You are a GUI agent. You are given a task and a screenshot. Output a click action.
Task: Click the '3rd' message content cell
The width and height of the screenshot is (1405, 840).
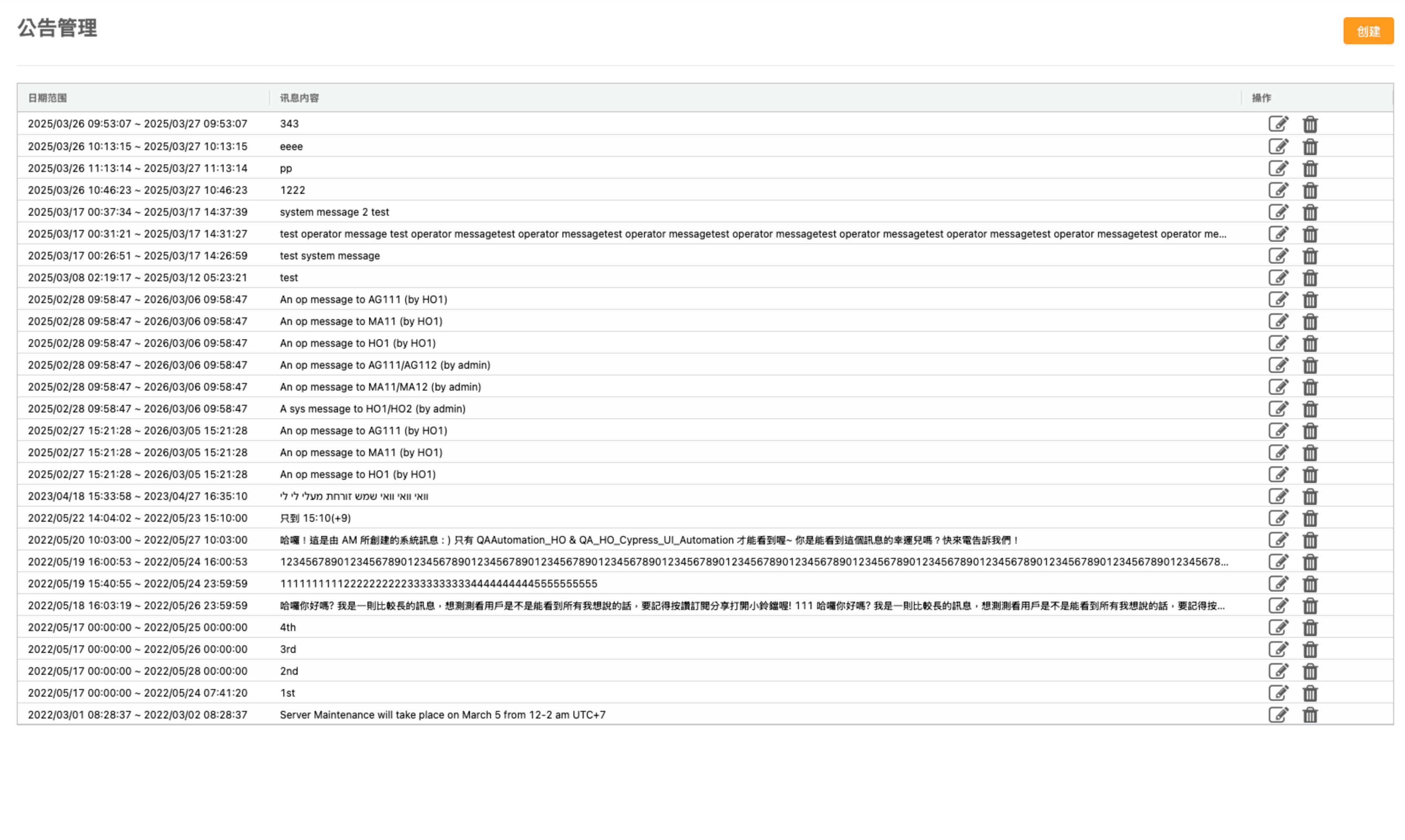tap(288, 649)
